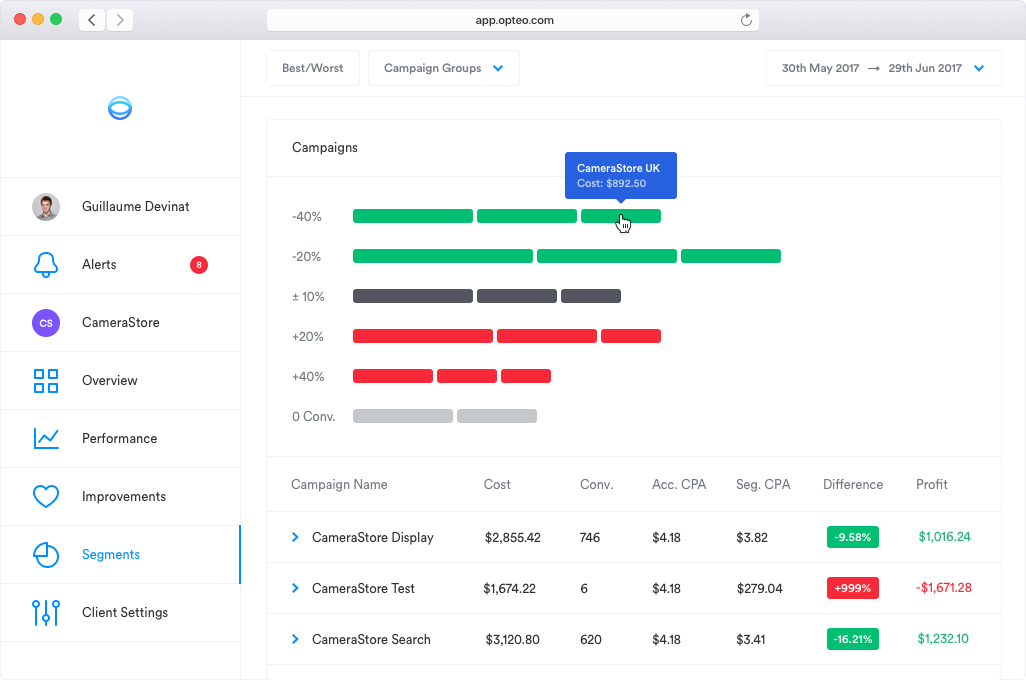Viewport: 1026px width, 680px height.
Task: Expand CameraStore Test row chevron
Action: tap(295, 588)
